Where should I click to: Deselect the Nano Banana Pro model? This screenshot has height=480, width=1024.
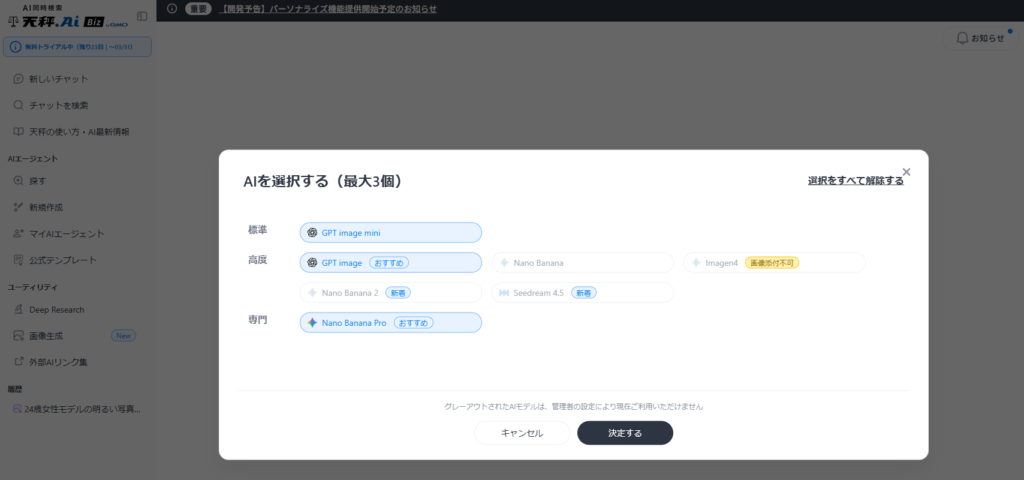pos(390,323)
